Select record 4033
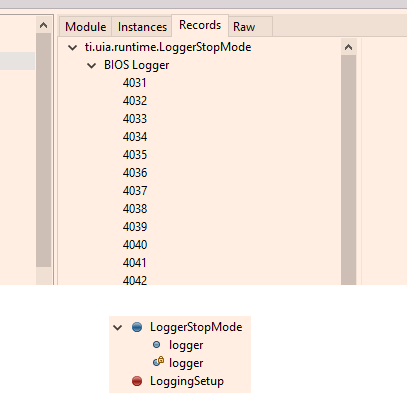 [x=135, y=119]
